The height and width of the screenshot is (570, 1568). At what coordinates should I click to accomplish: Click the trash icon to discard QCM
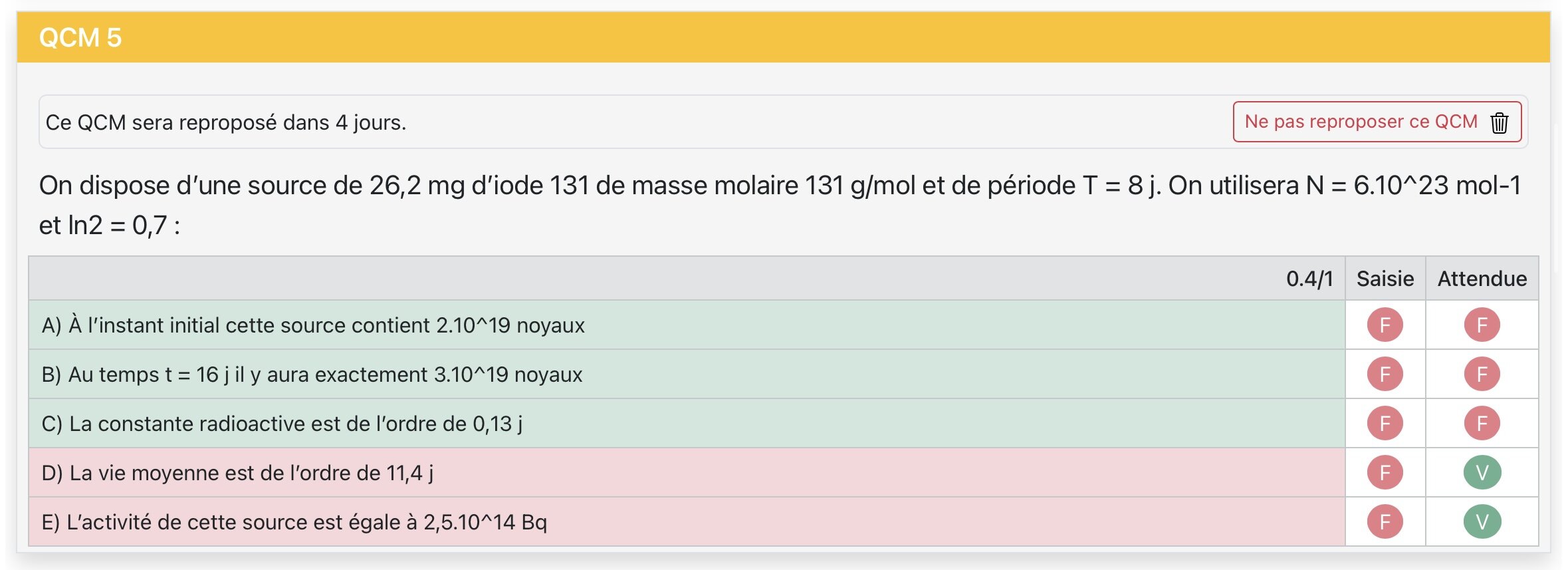click(1499, 122)
